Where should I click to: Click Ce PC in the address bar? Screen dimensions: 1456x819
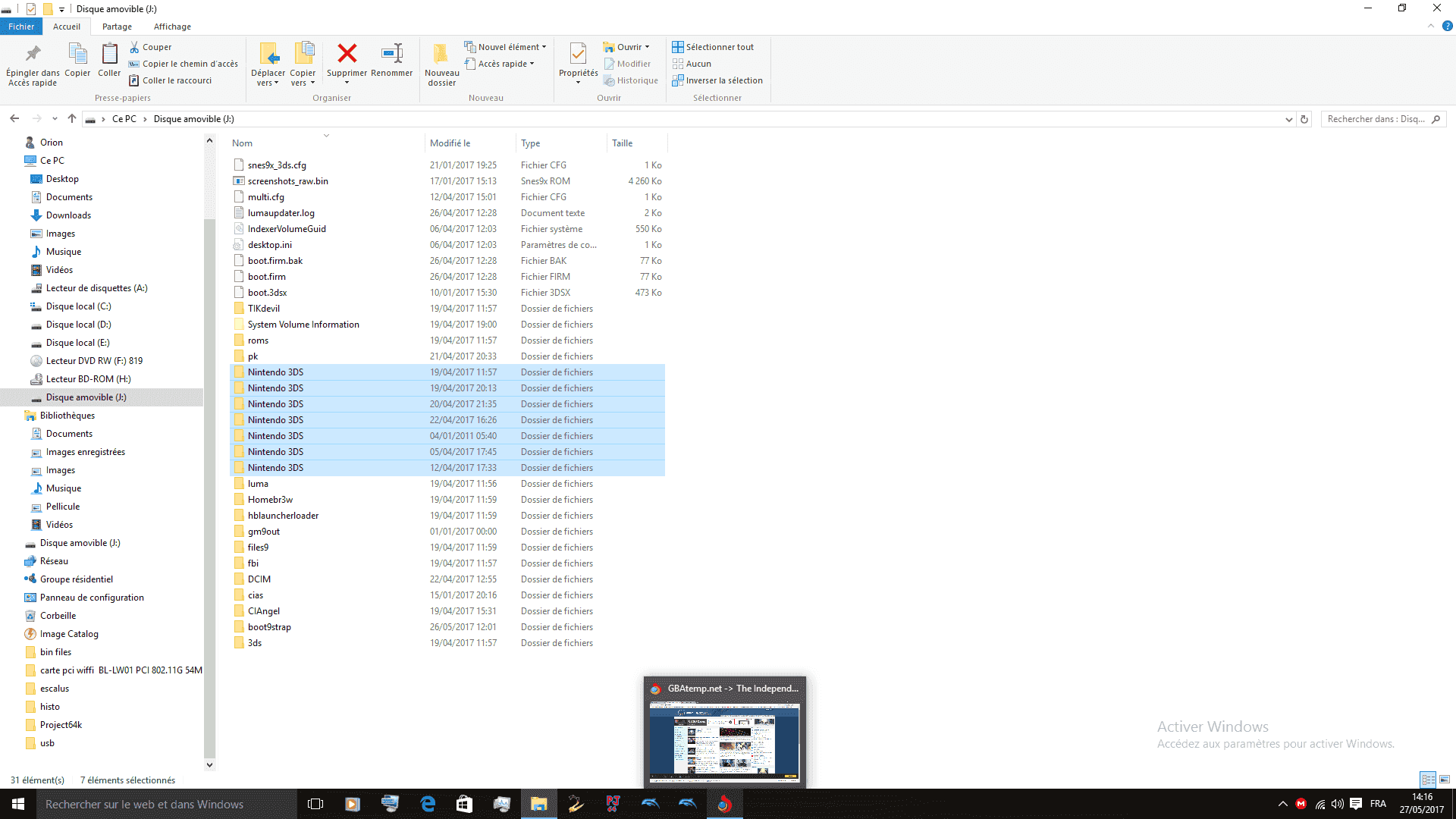124,119
